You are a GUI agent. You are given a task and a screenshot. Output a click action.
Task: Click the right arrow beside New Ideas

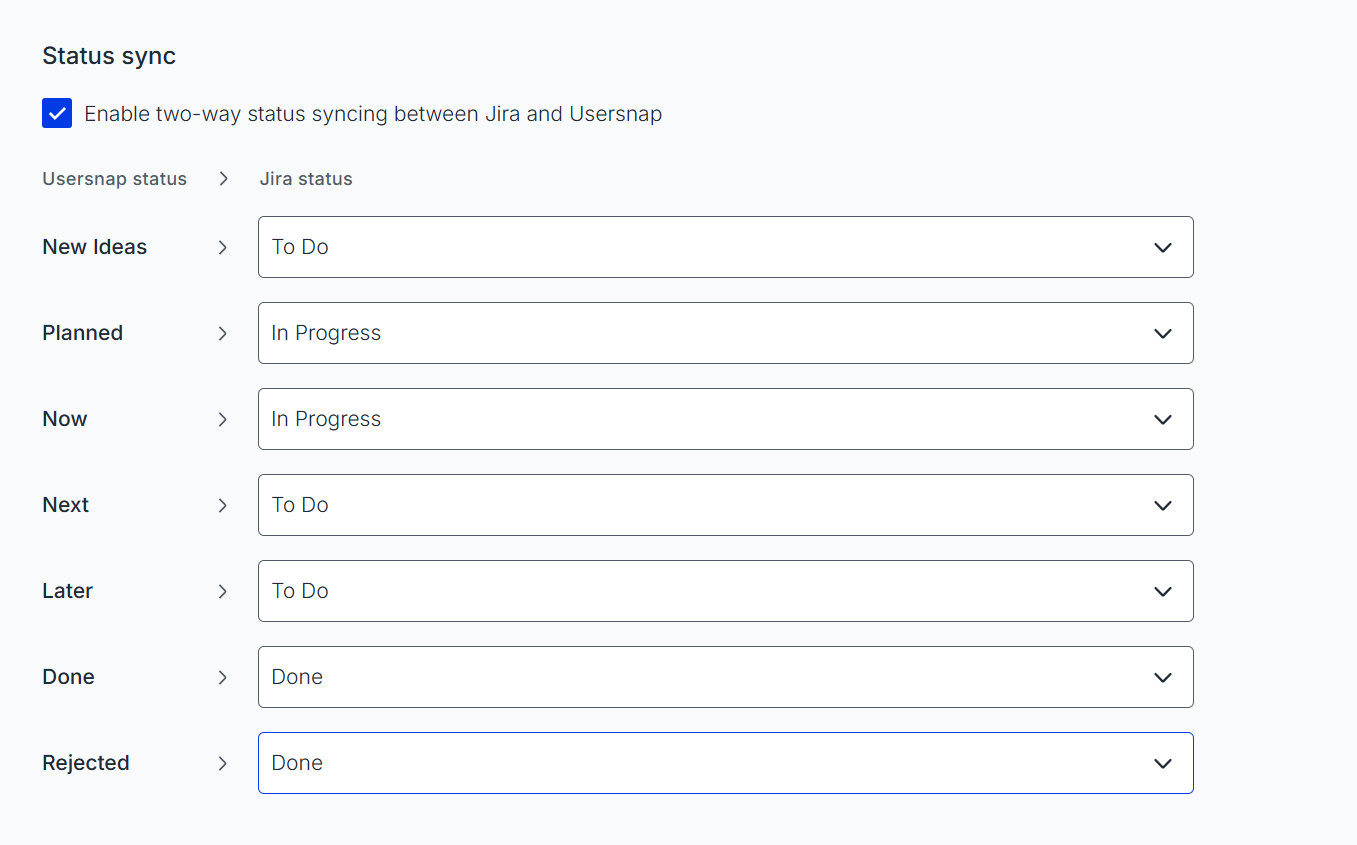[223, 247]
